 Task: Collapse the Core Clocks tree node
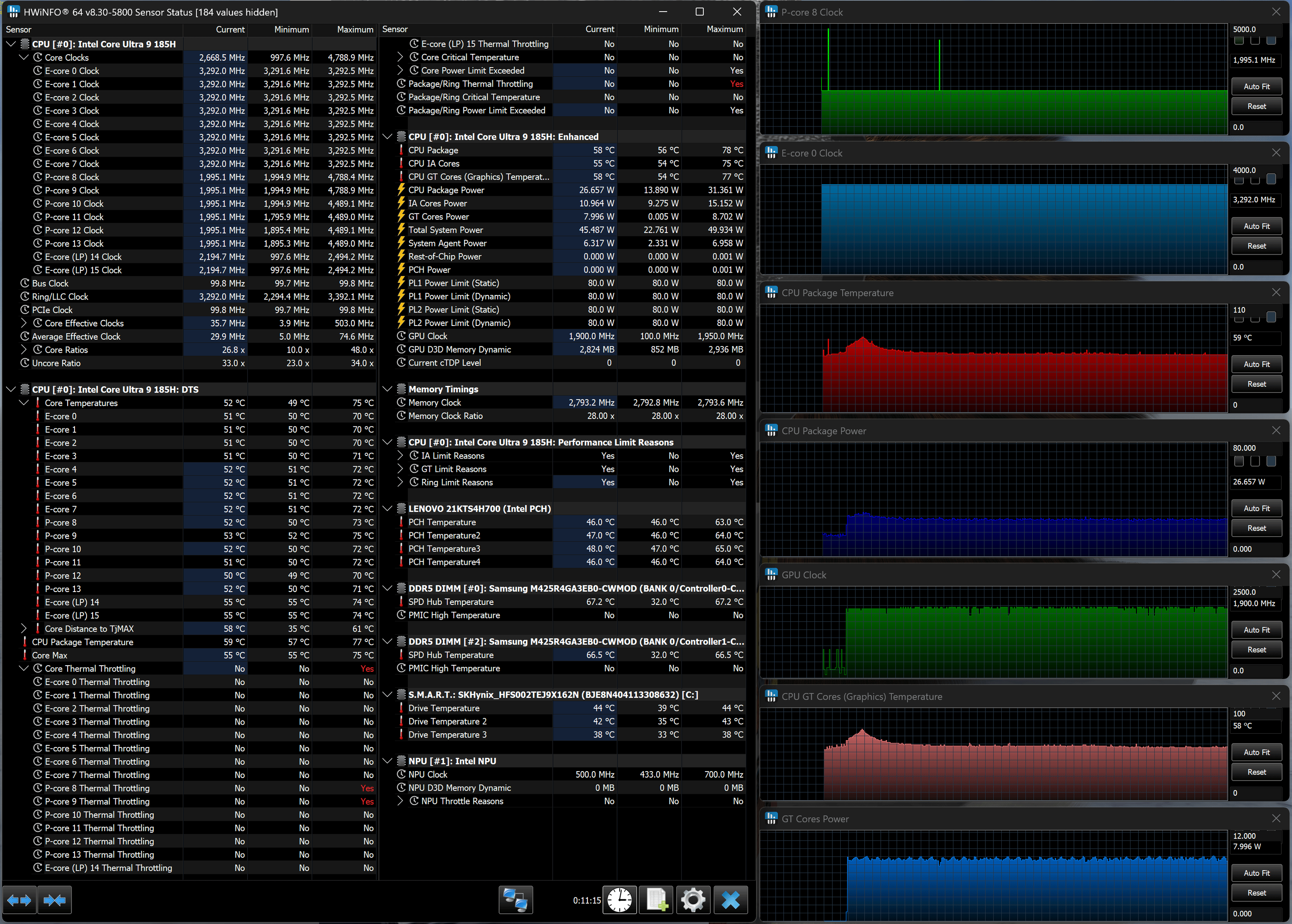24,57
